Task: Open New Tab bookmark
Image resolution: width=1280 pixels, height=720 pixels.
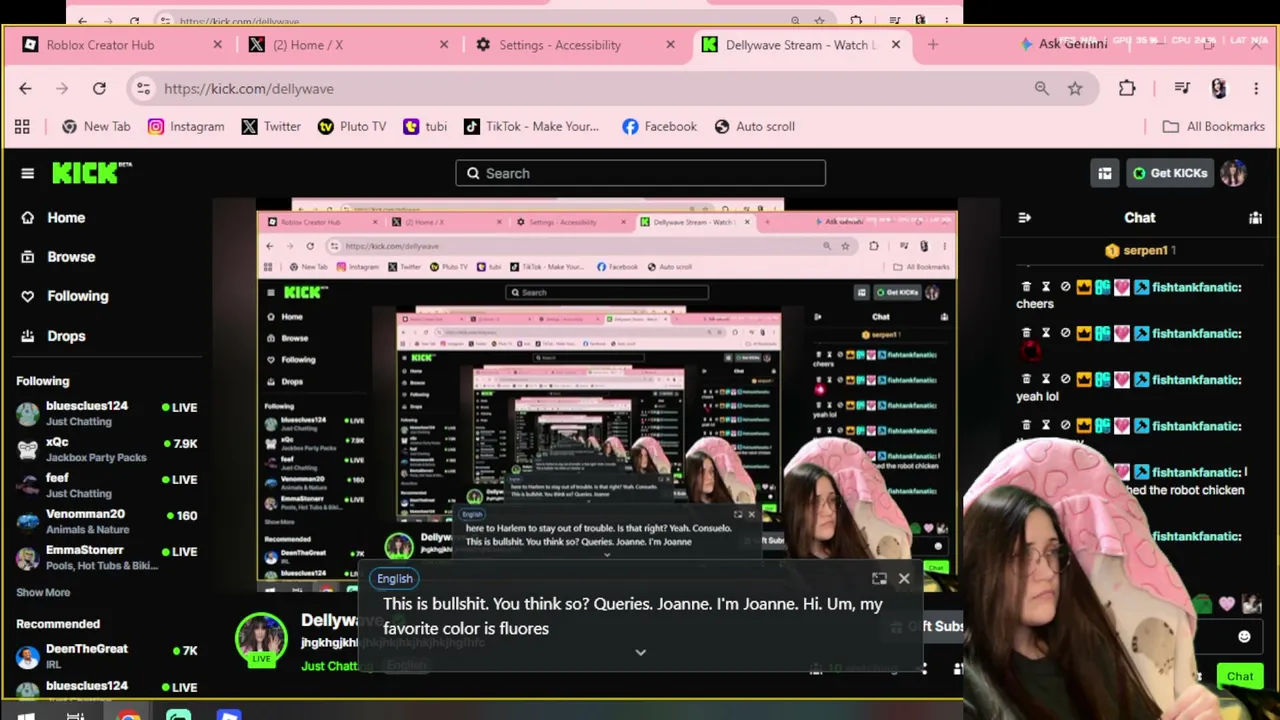Action: coord(96,126)
